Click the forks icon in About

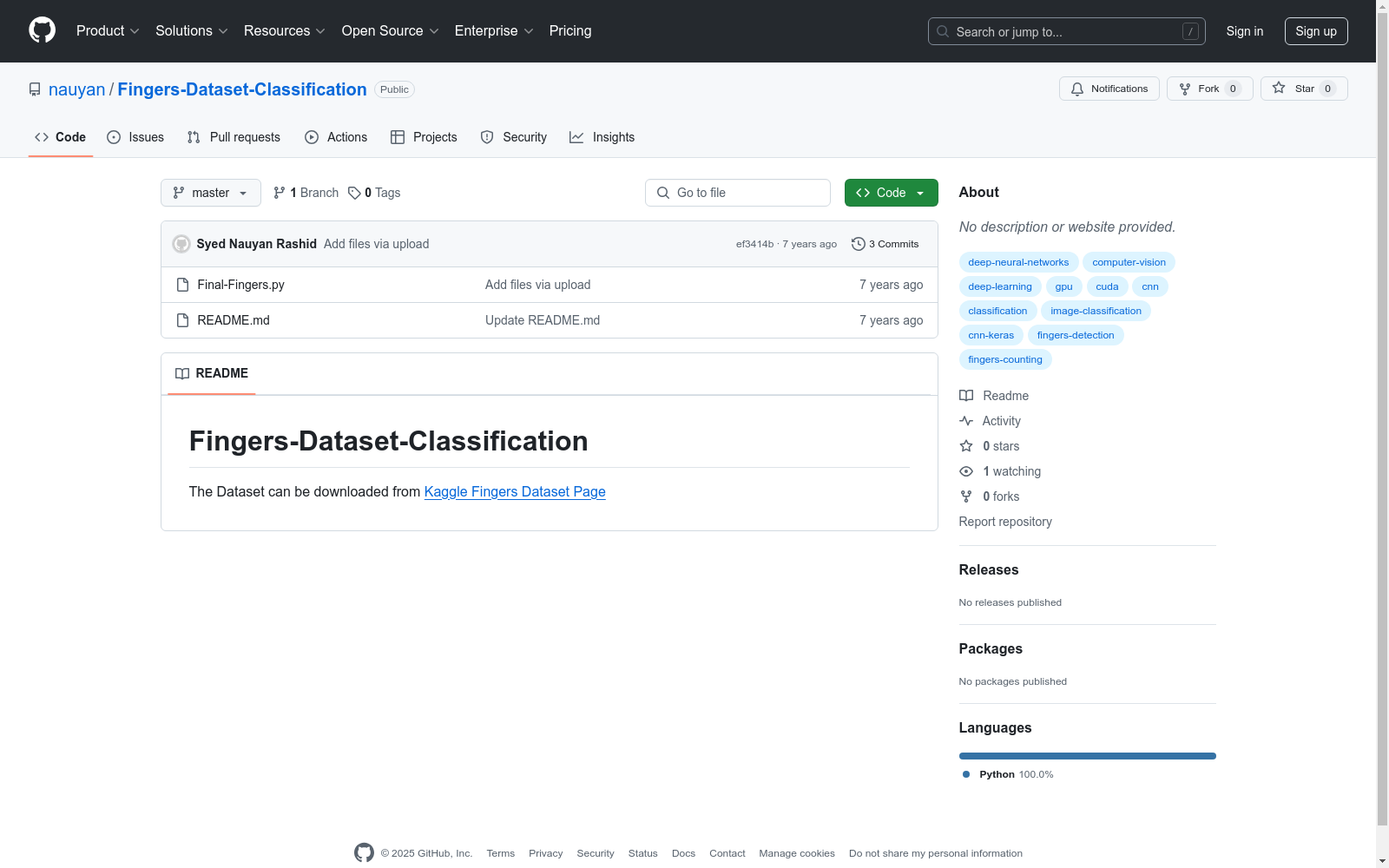[x=966, y=496]
